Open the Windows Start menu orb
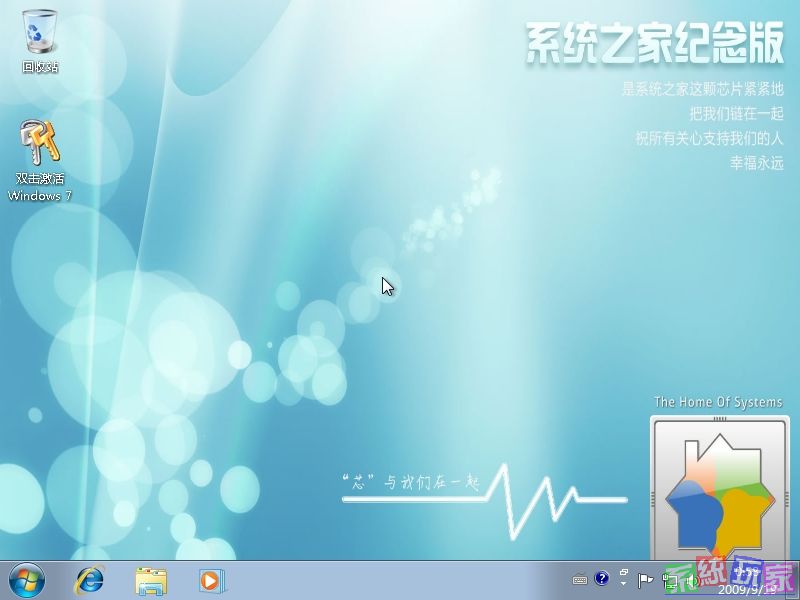Screen dimensions: 800x600 [x=27, y=580]
